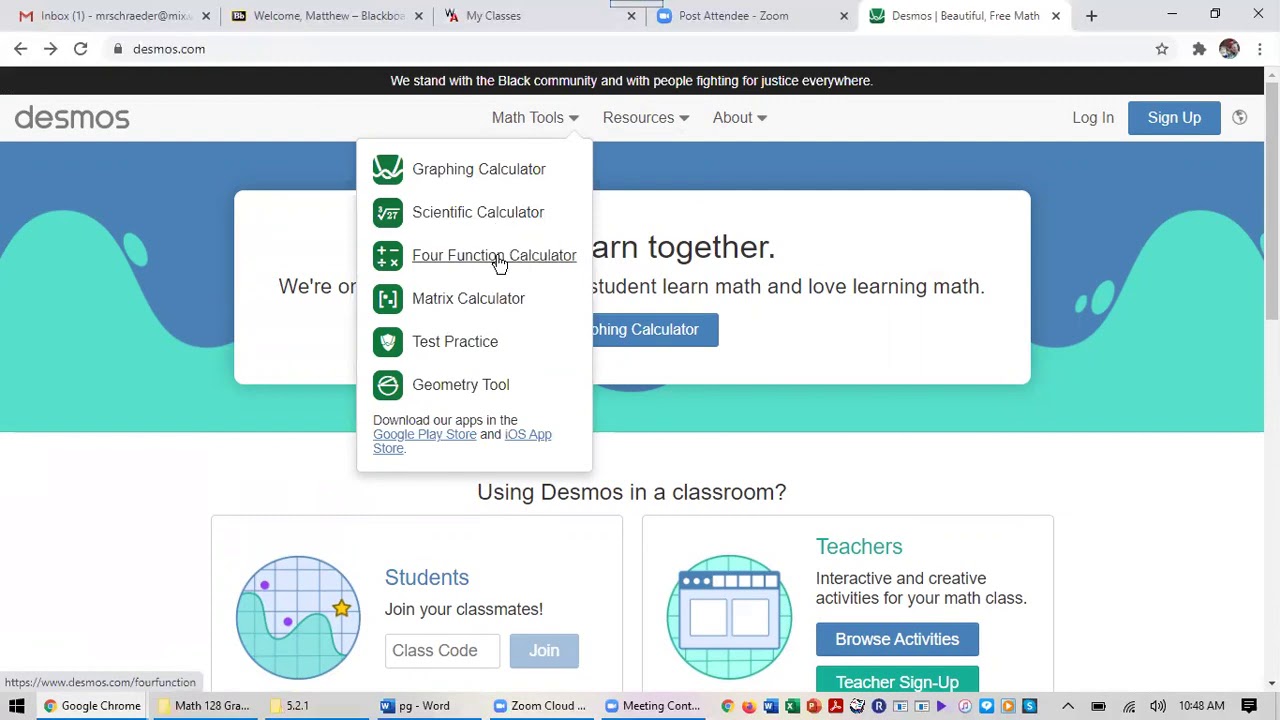Click the Browse Activities button
The image size is (1280, 720).
coord(897,639)
